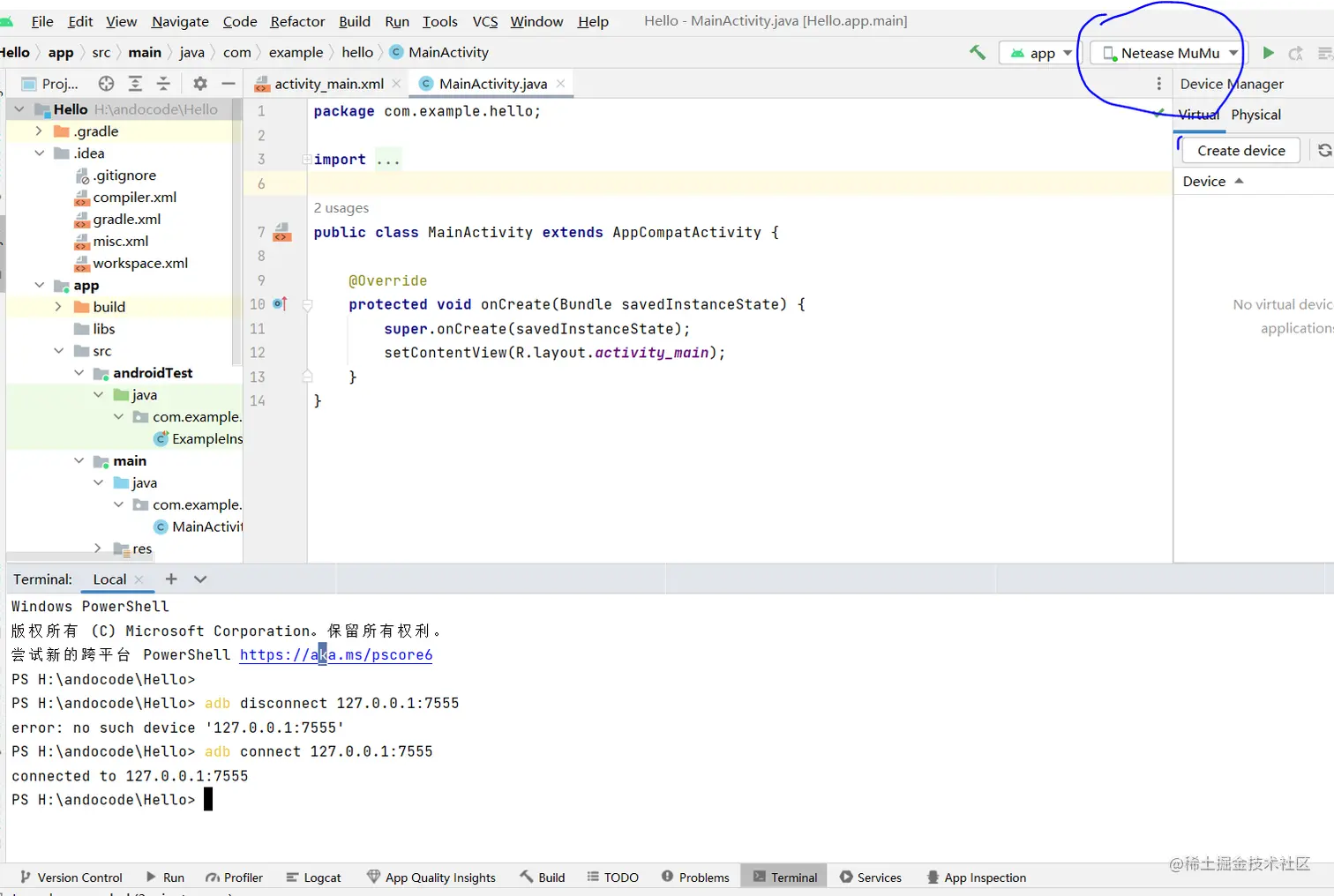Viewport: 1334px width, 896px height.
Task: Open the Refactor menu
Action: (x=297, y=21)
